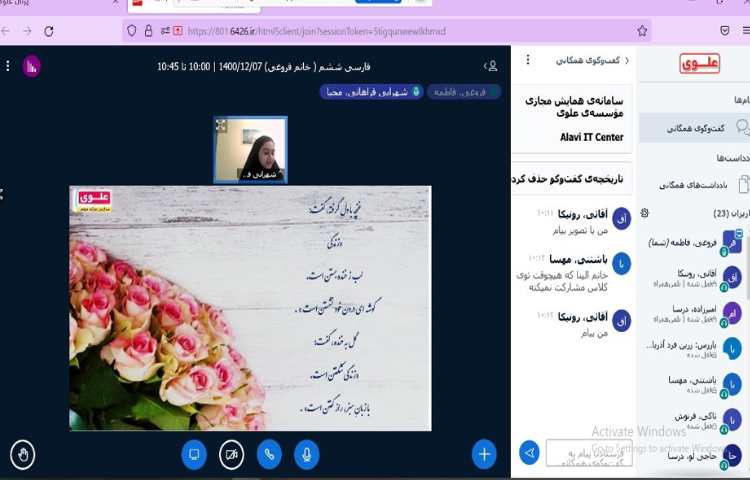
Task: Select user Aghaei Ronika in list
Action: click(x=690, y=277)
